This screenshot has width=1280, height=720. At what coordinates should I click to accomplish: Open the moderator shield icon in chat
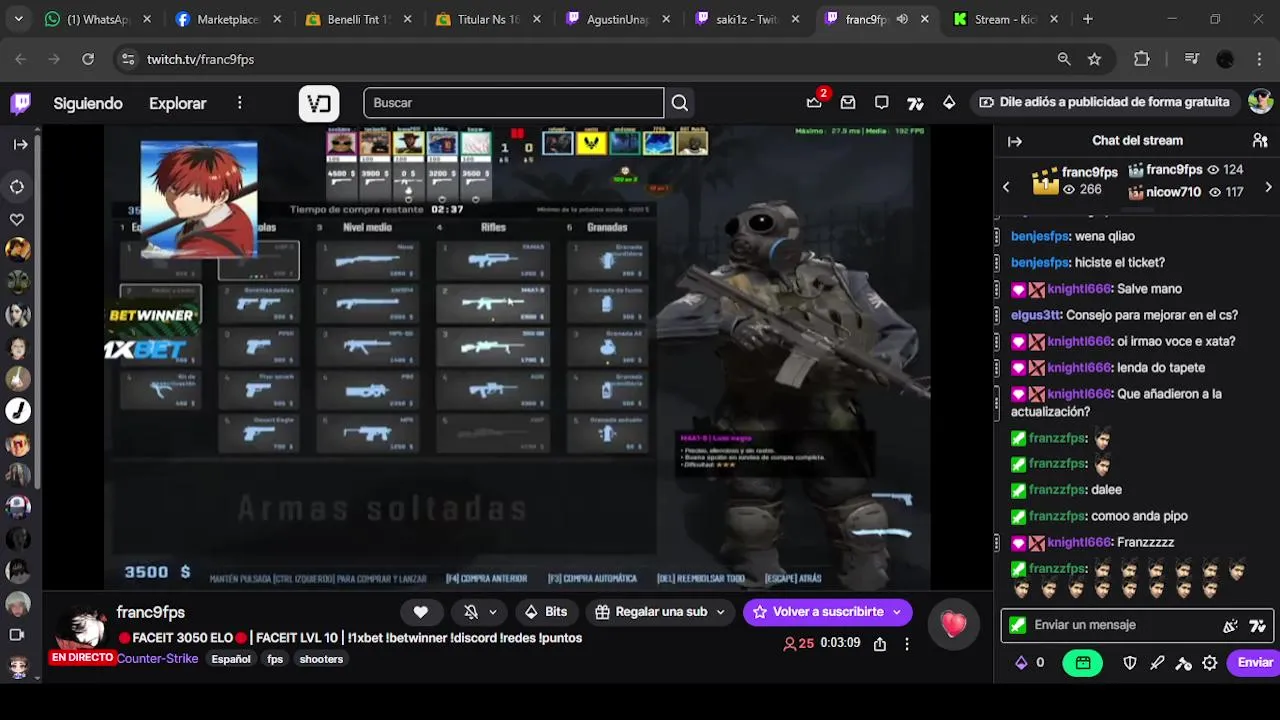pyautogui.click(x=1130, y=662)
